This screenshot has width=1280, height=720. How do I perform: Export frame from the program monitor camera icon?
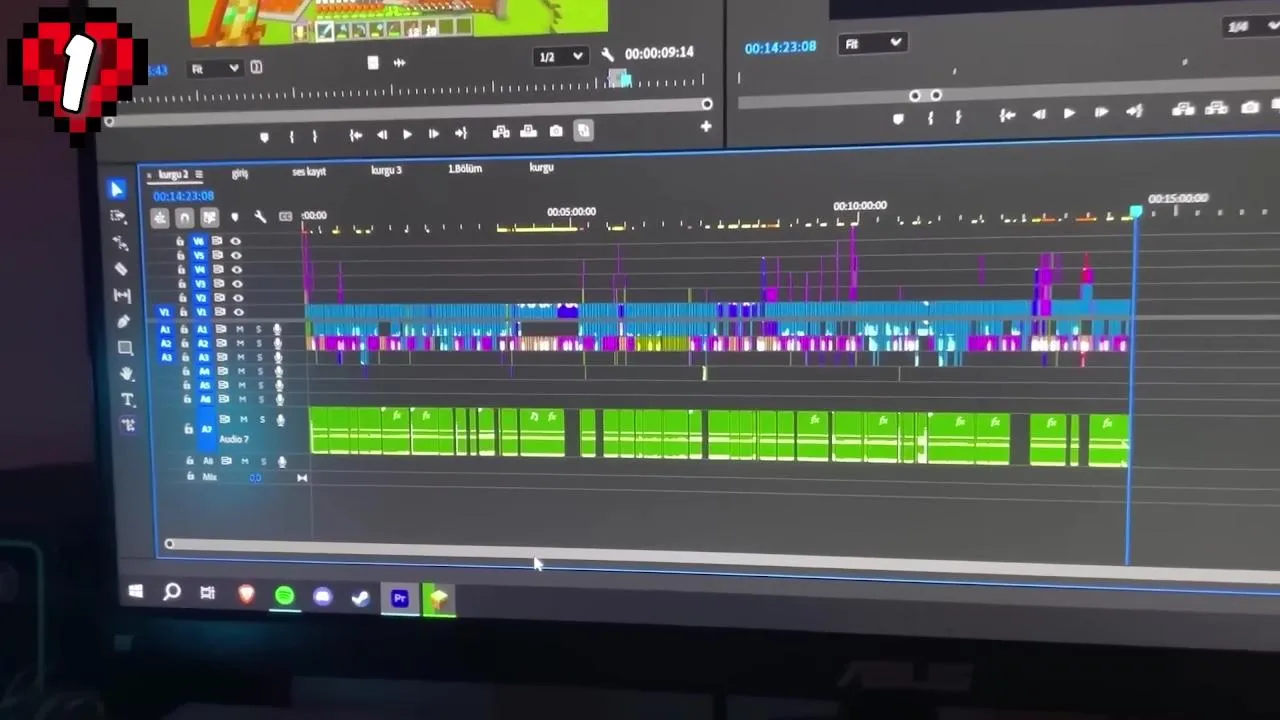point(1250,107)
